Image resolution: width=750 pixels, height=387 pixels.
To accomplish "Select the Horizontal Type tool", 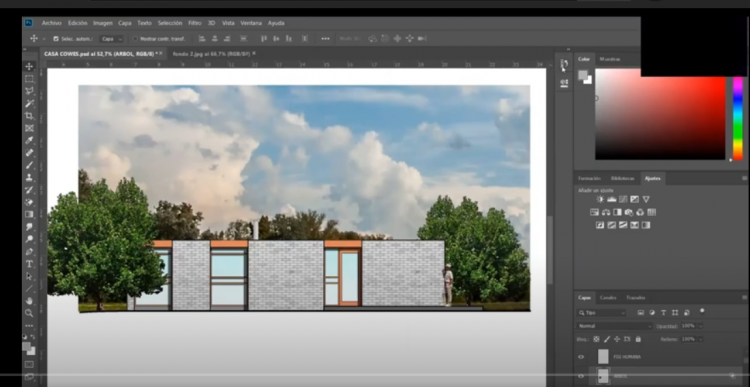I will (x=29, y=264).
